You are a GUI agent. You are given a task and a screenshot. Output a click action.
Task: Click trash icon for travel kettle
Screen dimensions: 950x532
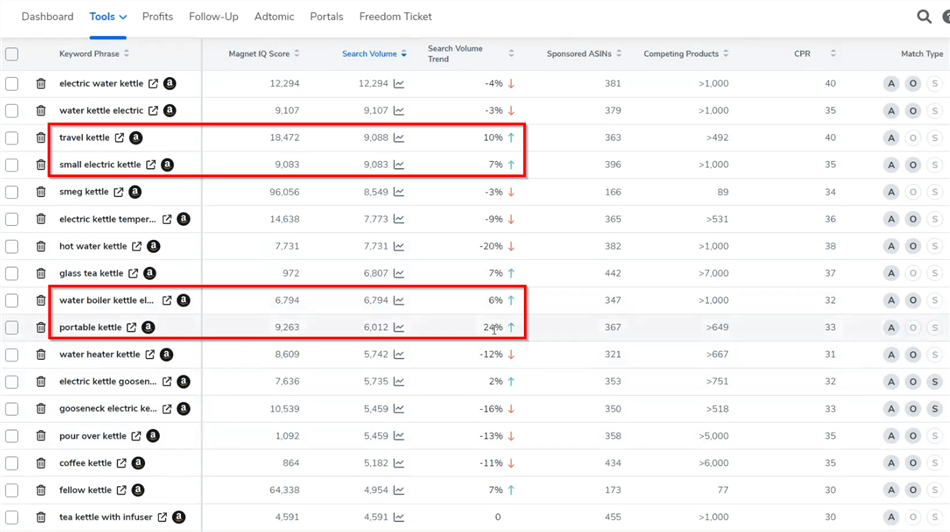point(41,138)
